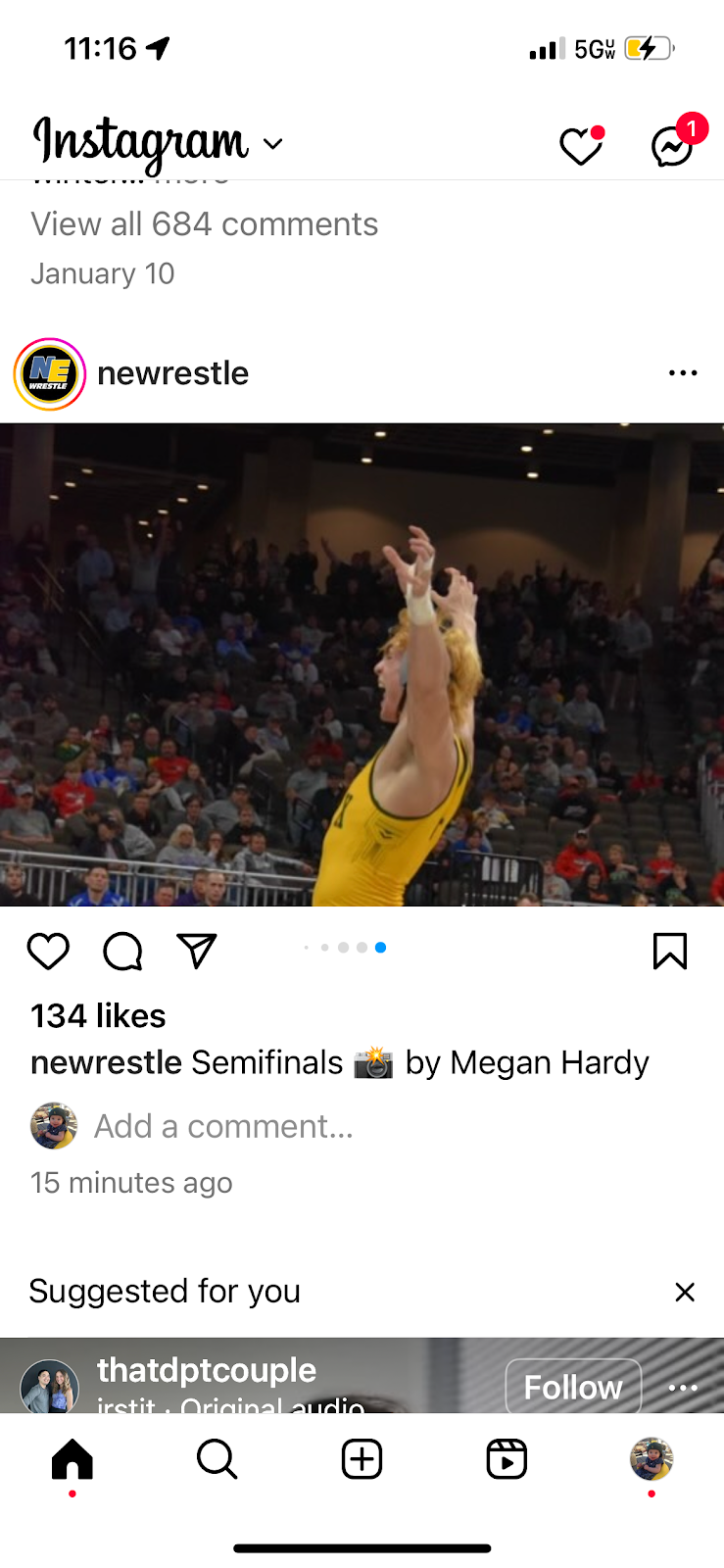Open Messenger direct messages icon

[x=675, y=144]
